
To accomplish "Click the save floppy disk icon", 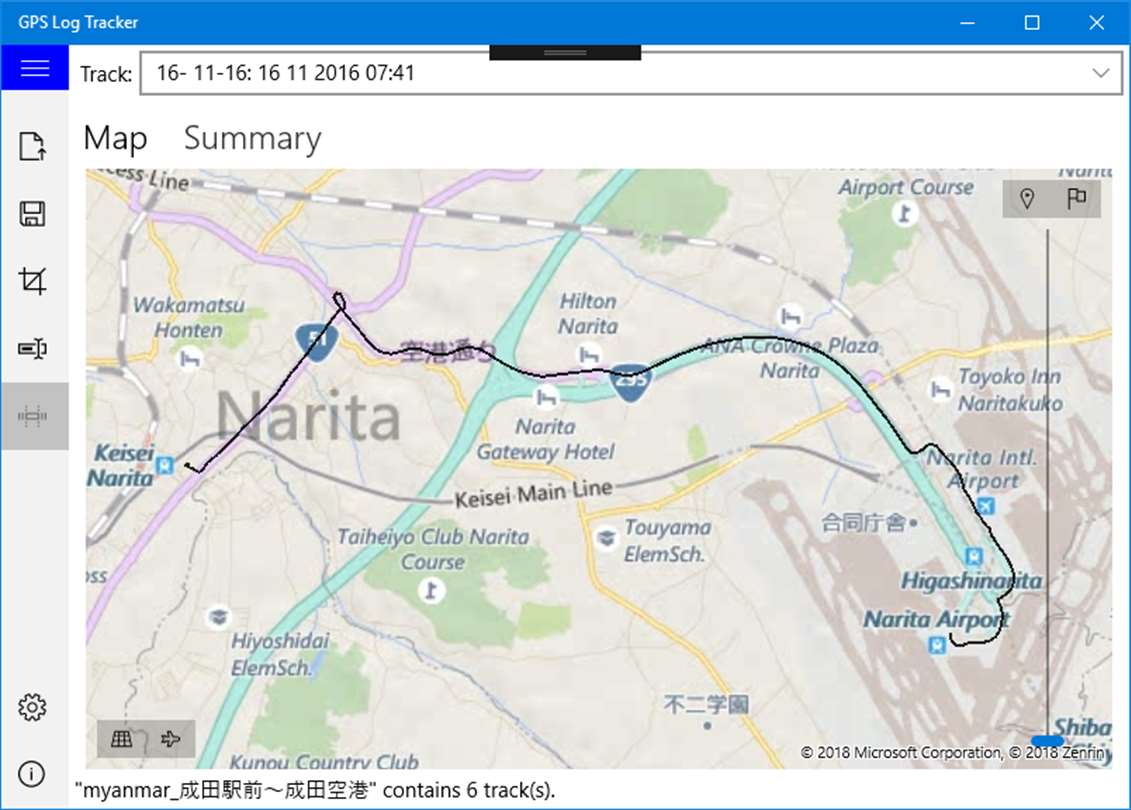I will [32, 213].
